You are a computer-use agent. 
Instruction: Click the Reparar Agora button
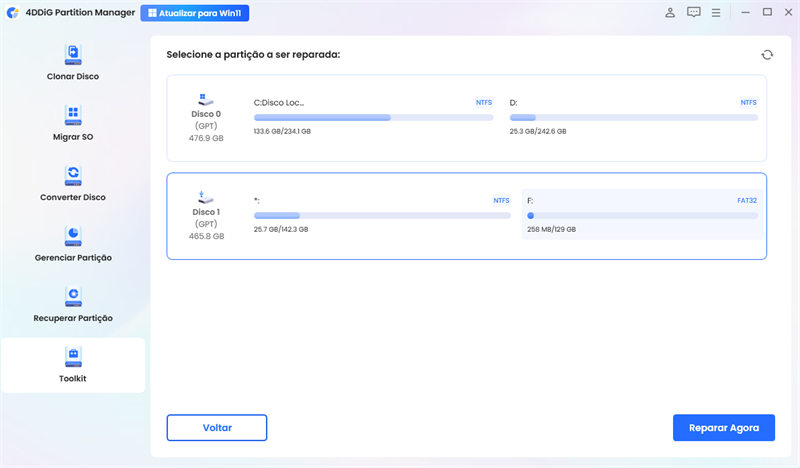pos(723,427)
